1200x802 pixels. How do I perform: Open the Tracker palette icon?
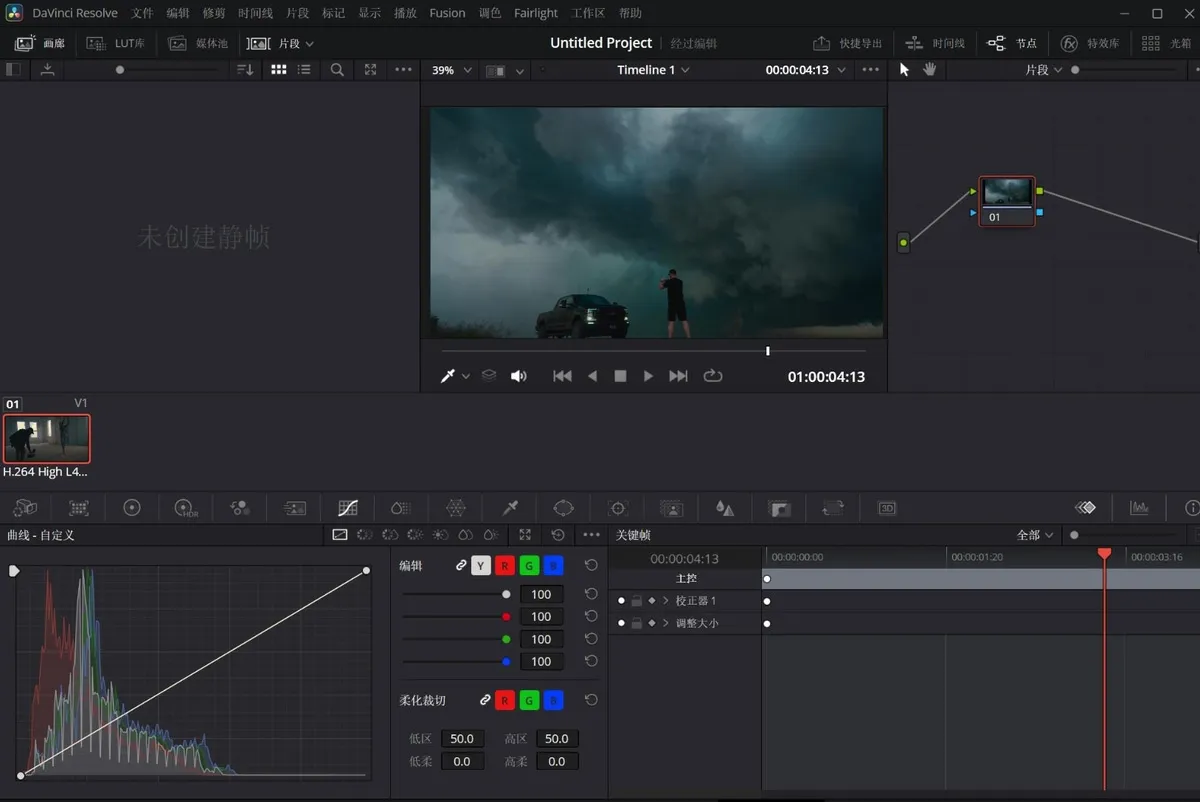[x=618, y=508]
